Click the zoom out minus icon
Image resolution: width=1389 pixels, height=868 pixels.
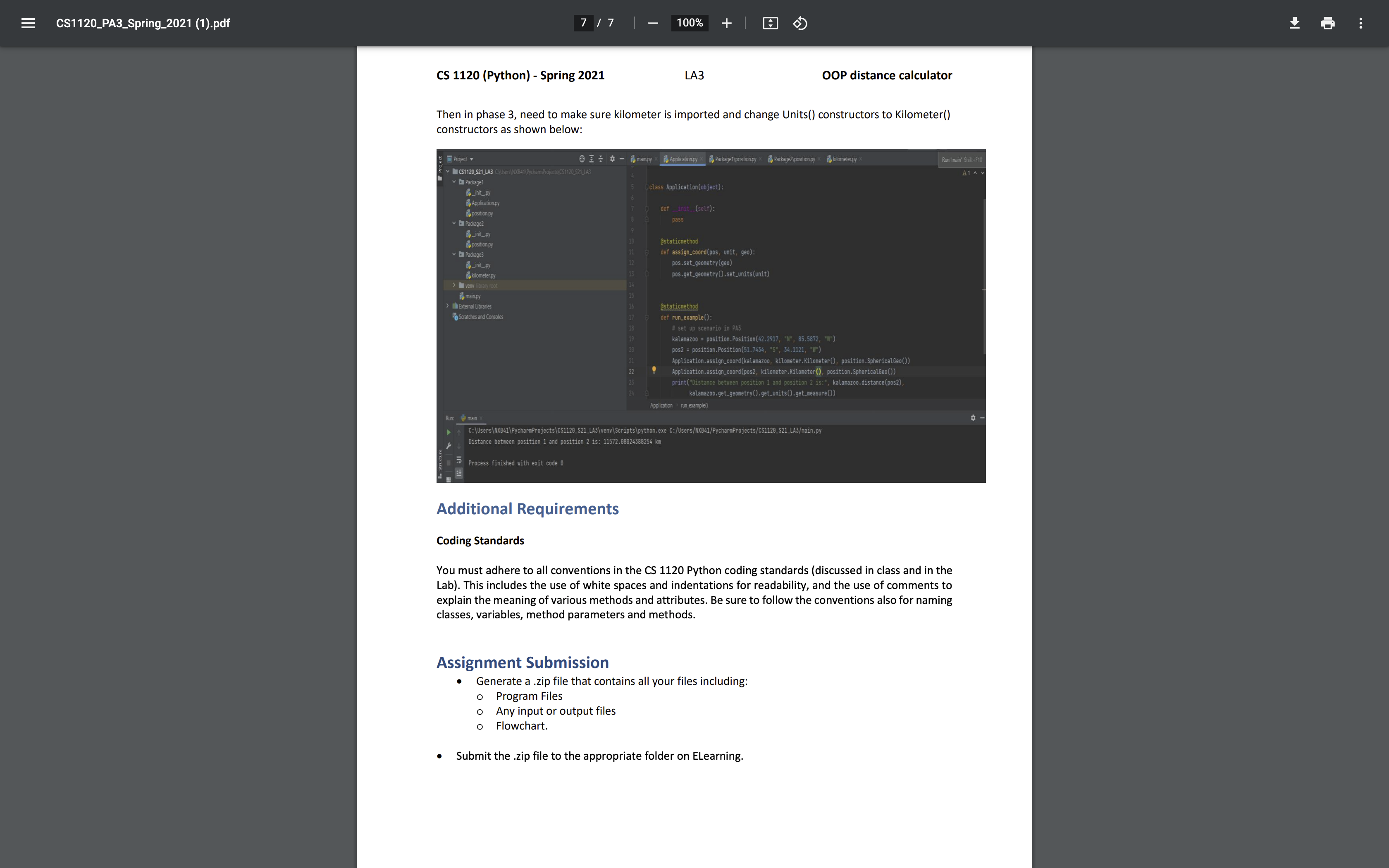[x=653, y=23]
